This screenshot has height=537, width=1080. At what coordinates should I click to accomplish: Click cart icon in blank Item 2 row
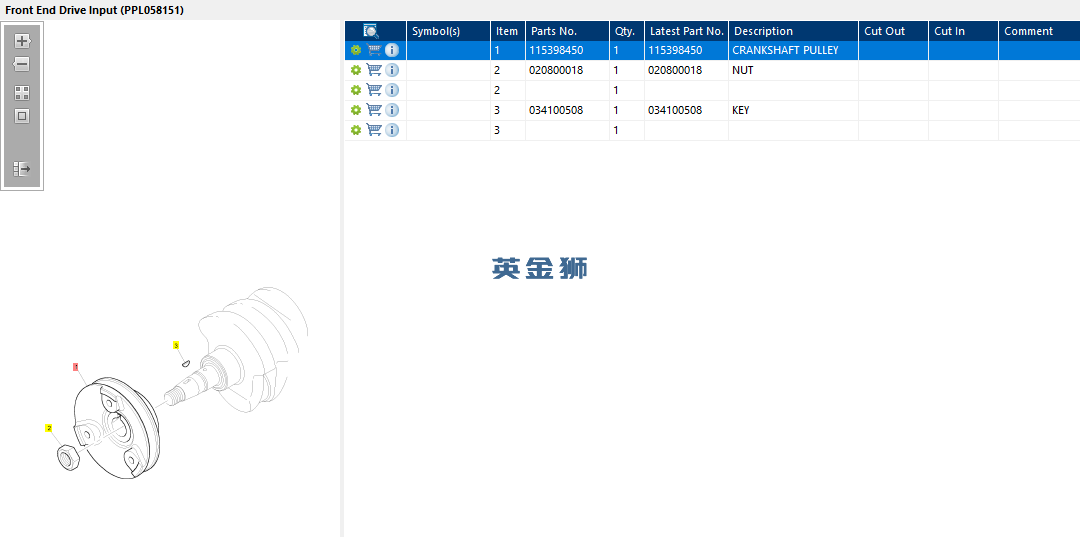point(374,90)
